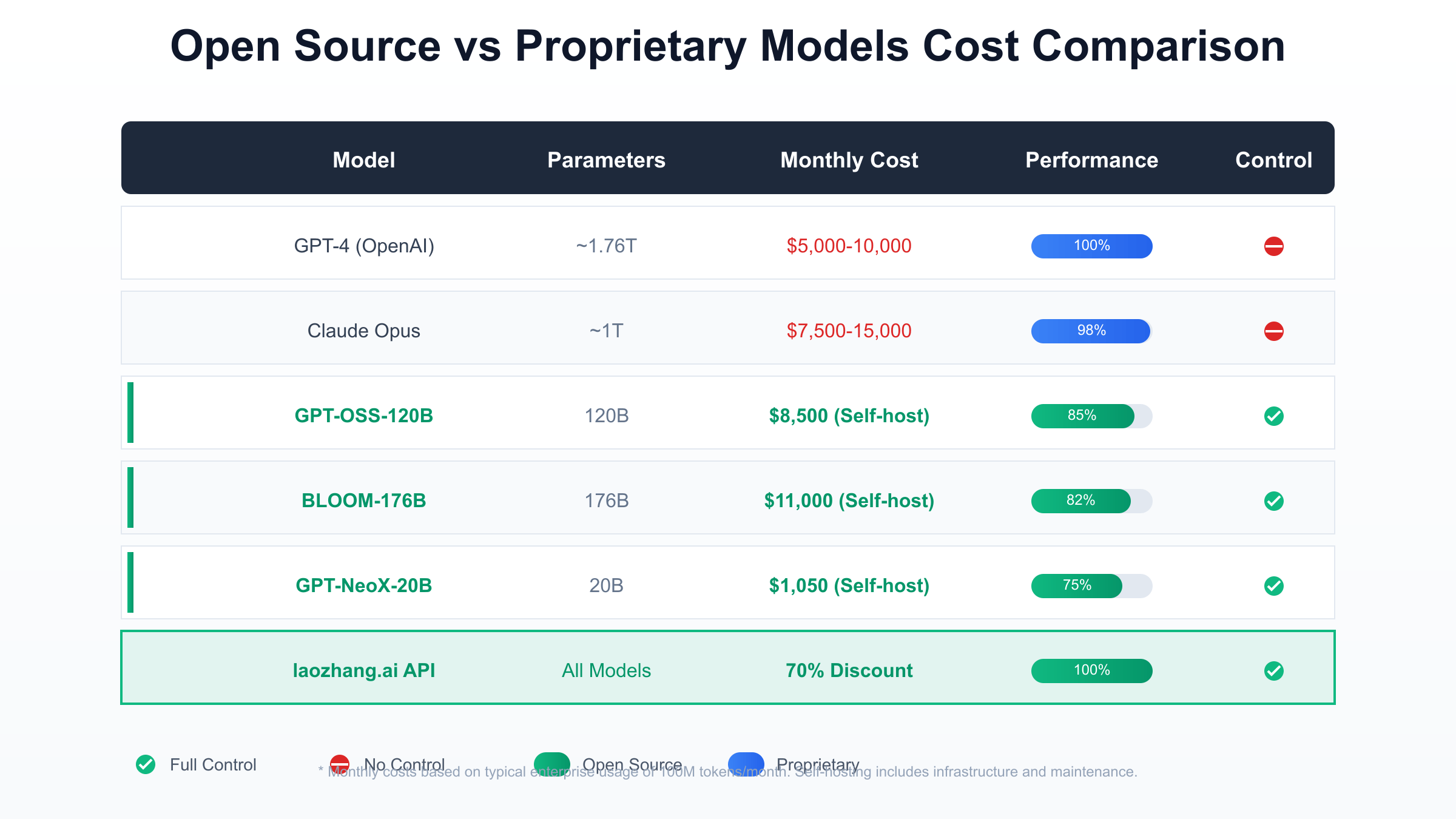
Task: Click the green checkmark in GPT-OSS-120B row
Action: click(1273, 416)
